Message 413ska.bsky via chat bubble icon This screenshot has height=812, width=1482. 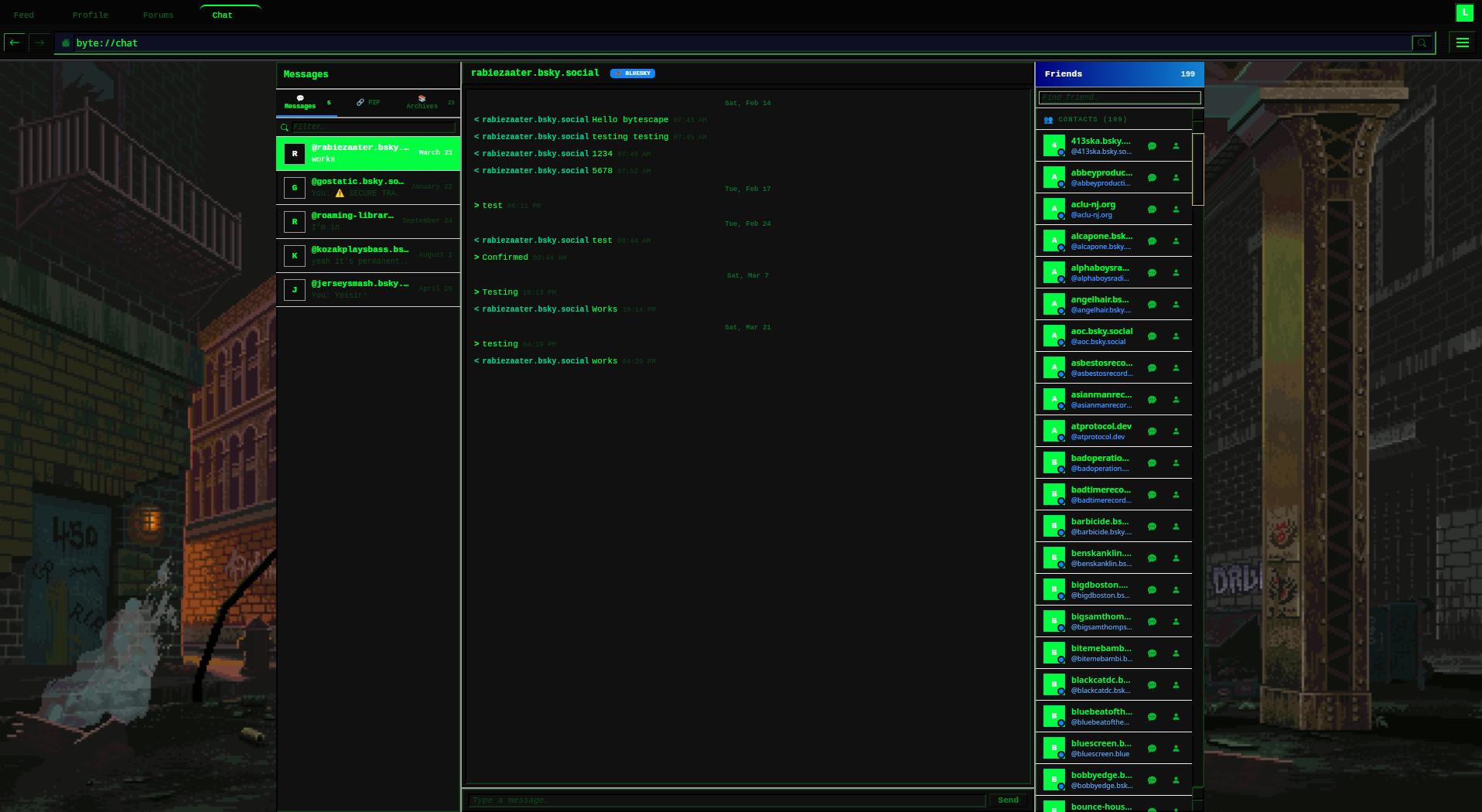(x=1152, y=146)
